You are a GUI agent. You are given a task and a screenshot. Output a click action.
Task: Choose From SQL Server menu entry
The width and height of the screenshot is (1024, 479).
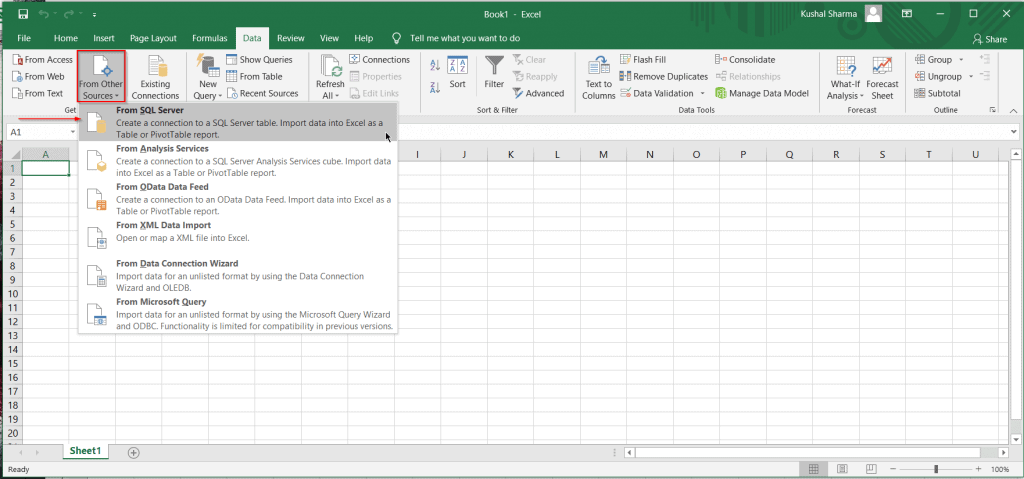238,122
